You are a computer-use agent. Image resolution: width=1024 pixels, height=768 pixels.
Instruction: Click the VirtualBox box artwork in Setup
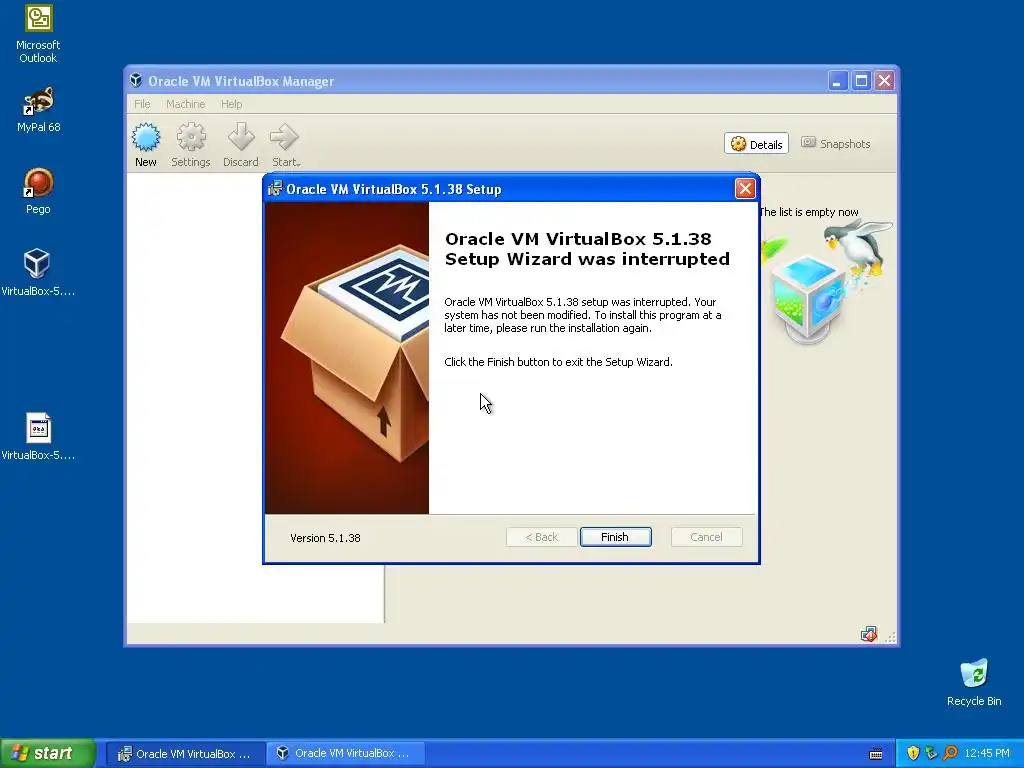[x=347, y=358]
